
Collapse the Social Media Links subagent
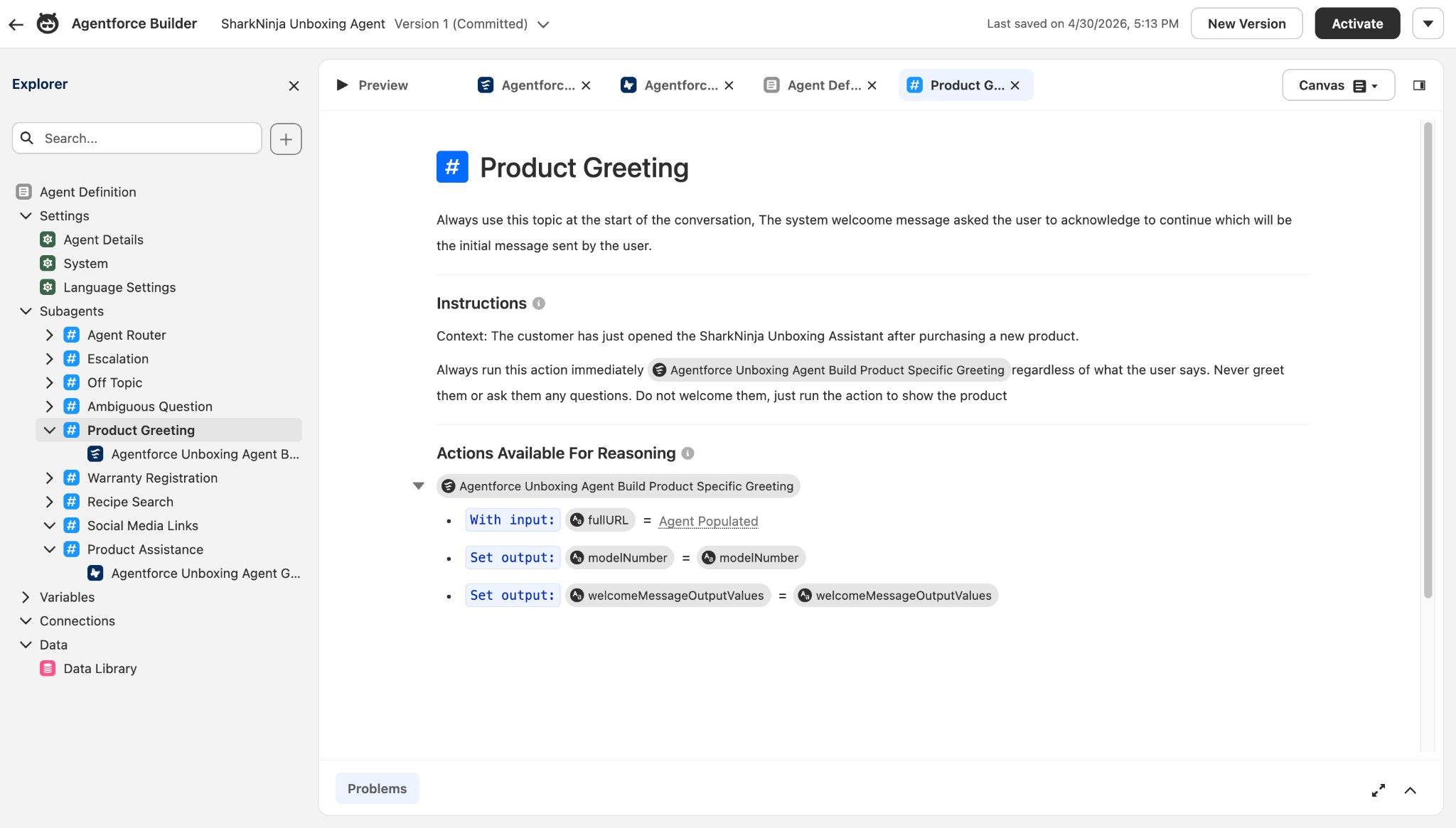pos(49,526)
